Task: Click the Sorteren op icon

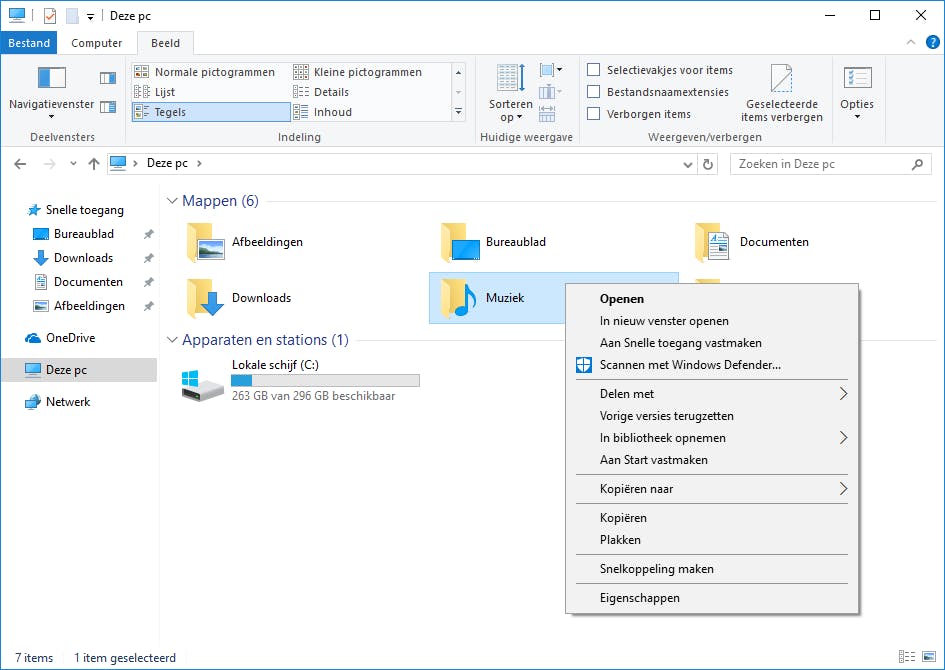Action: click(510, 80)
